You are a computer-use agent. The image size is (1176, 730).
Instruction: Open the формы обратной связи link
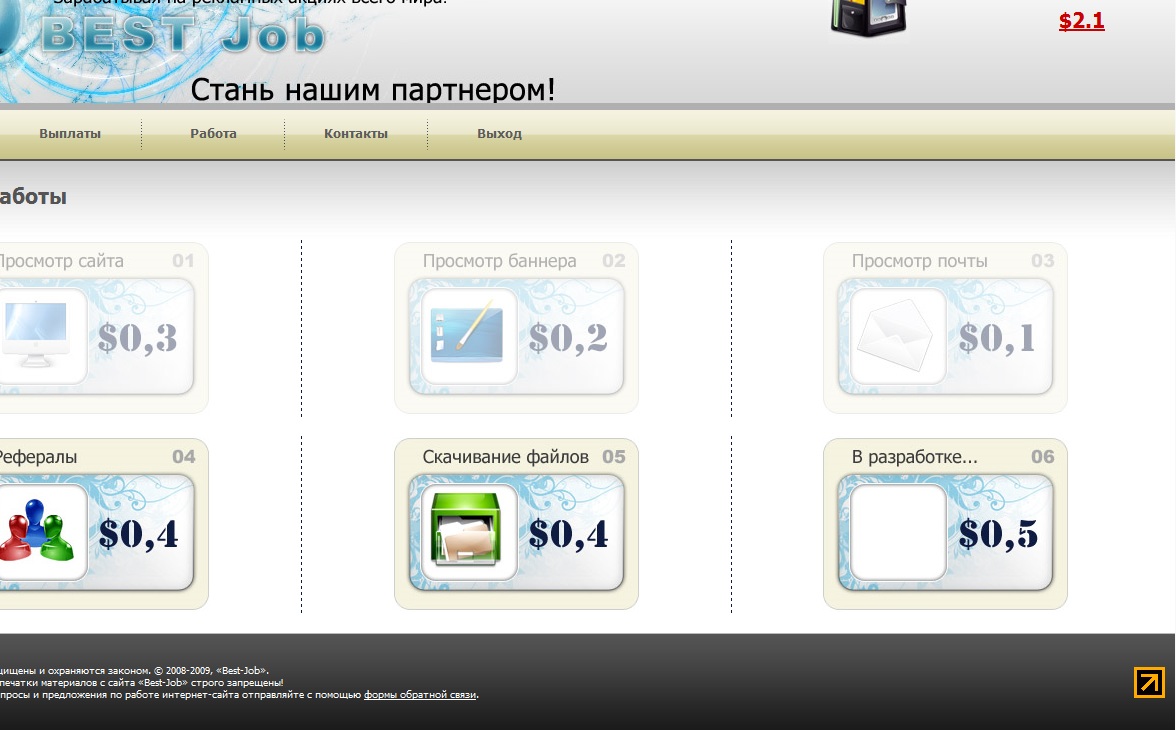pyautogui.click(x=419, y=695)
